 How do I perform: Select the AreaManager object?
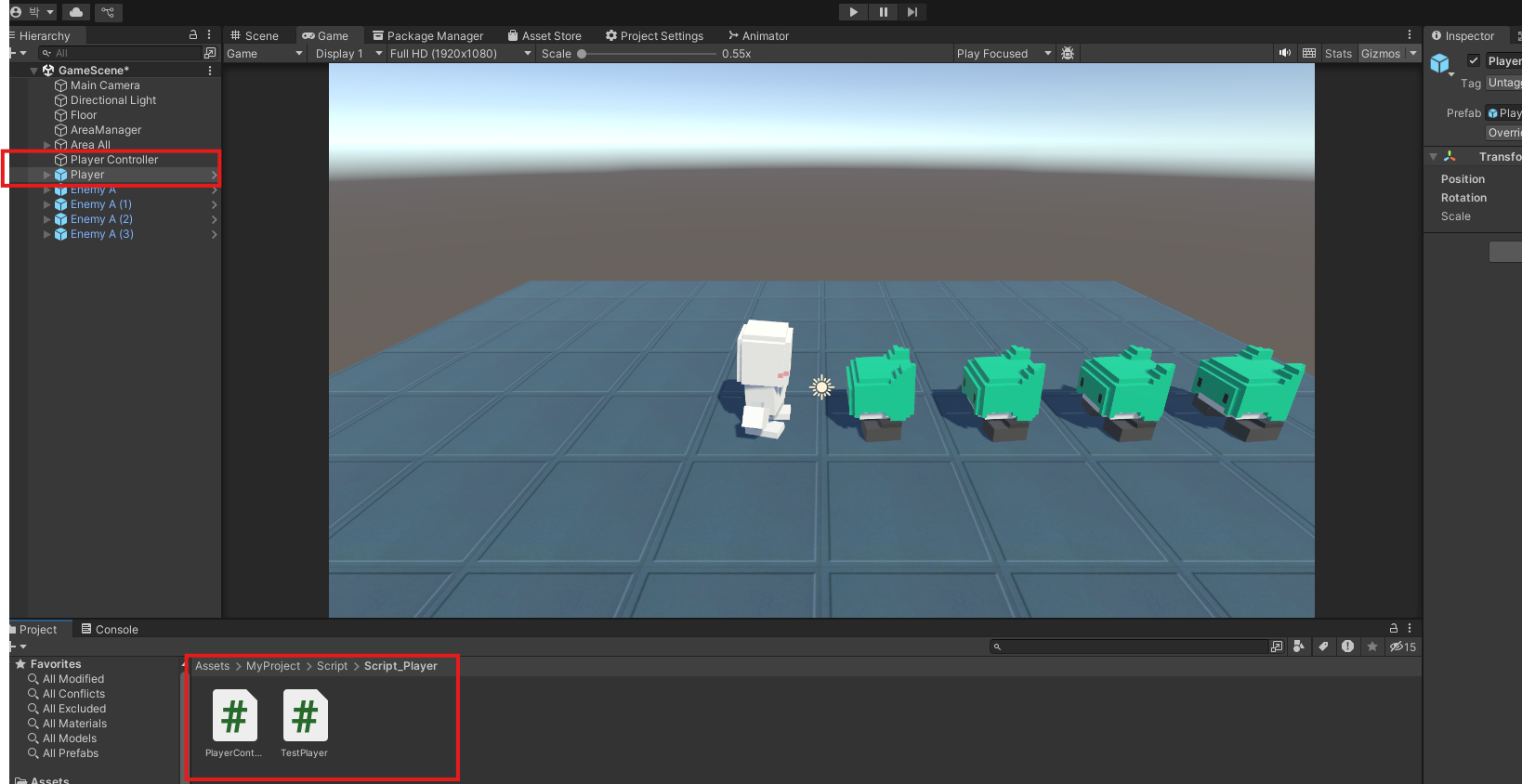[x=106, y=130]
